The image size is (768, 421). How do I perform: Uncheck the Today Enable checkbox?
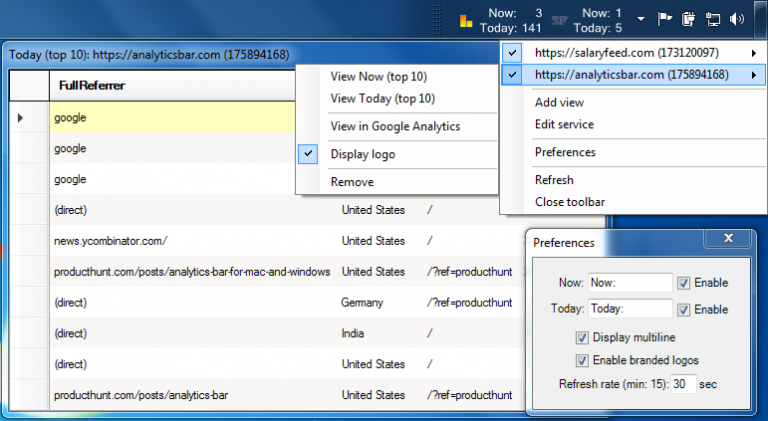(x=684, y=310)
